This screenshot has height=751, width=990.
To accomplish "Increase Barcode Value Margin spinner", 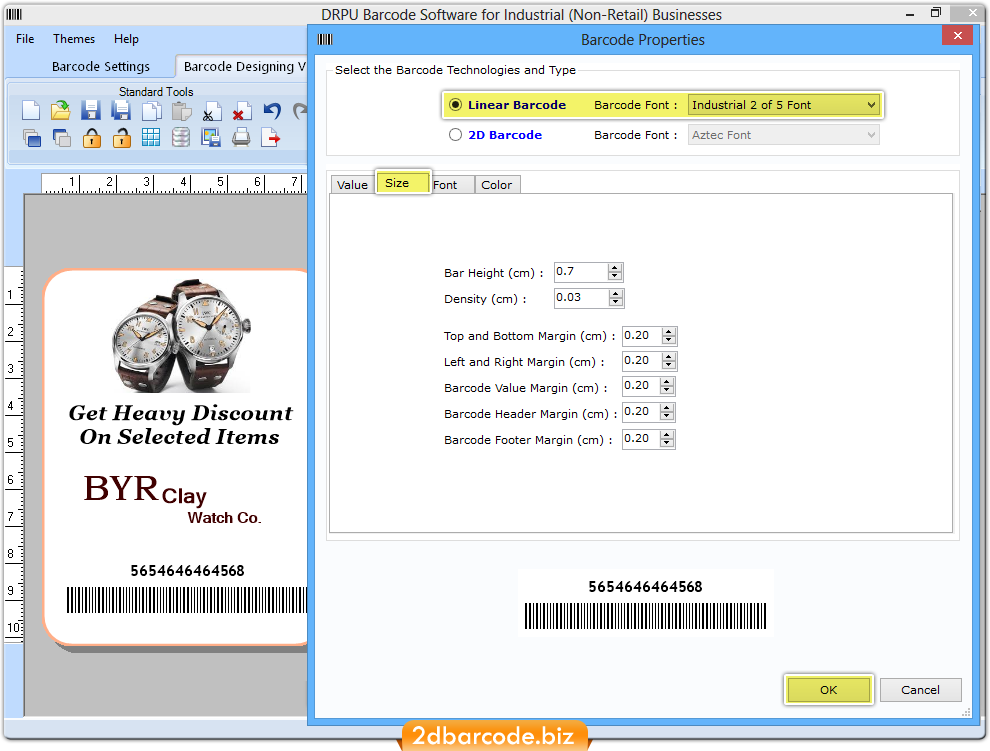I will tap(667, 382).
